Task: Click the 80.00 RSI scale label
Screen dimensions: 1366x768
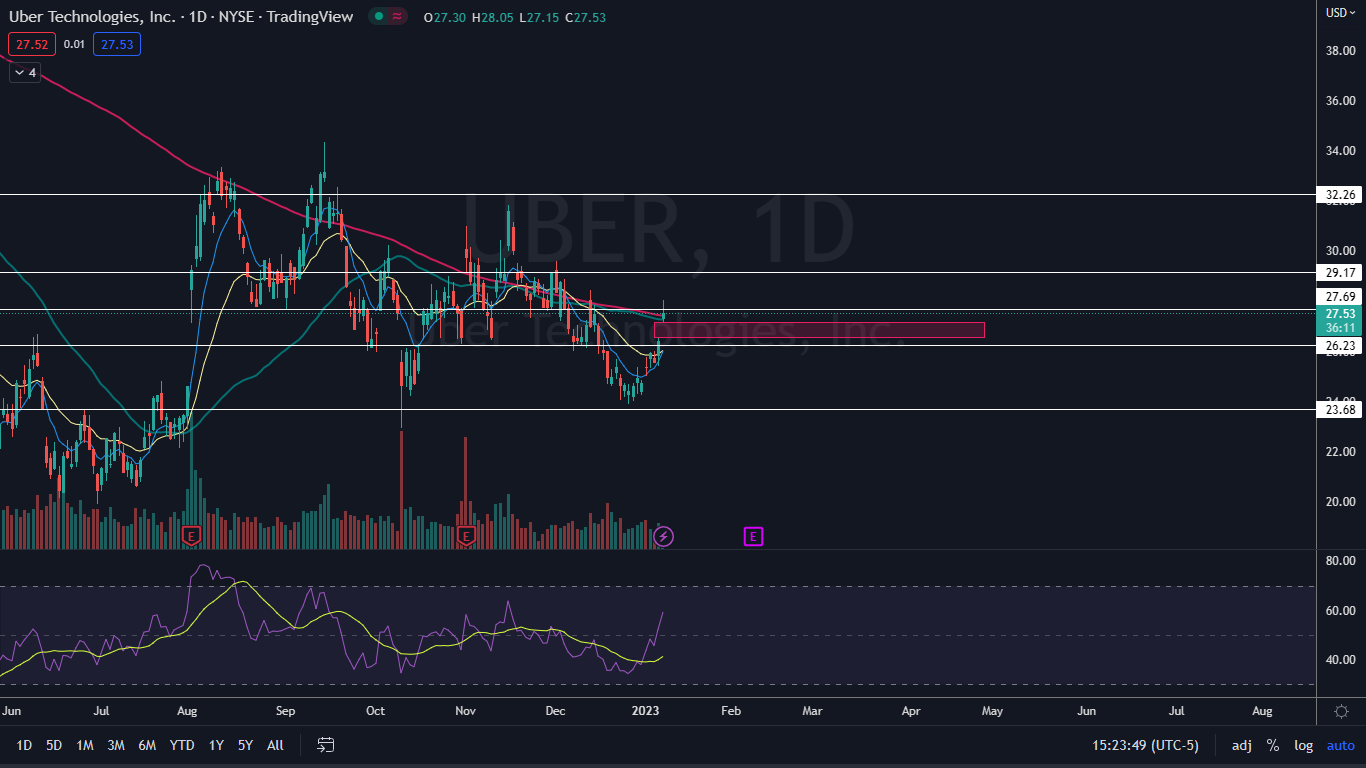Action: pos(1339,560)
